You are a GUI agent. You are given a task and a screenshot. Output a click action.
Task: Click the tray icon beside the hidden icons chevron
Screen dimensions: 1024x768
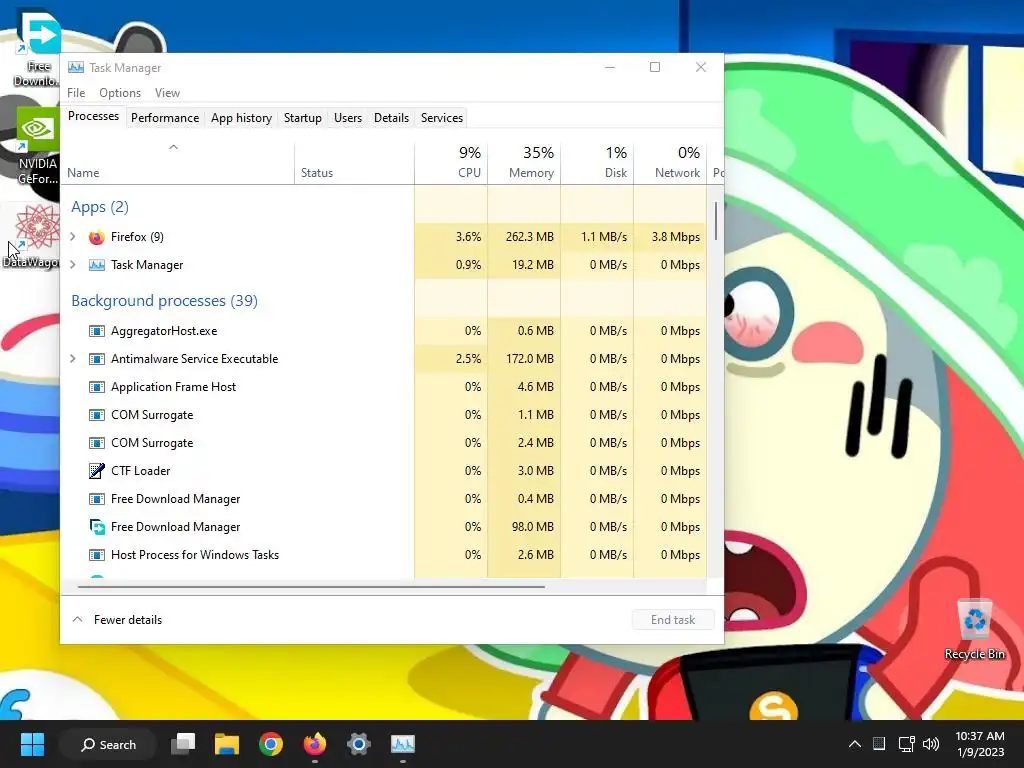click(879, 744)
